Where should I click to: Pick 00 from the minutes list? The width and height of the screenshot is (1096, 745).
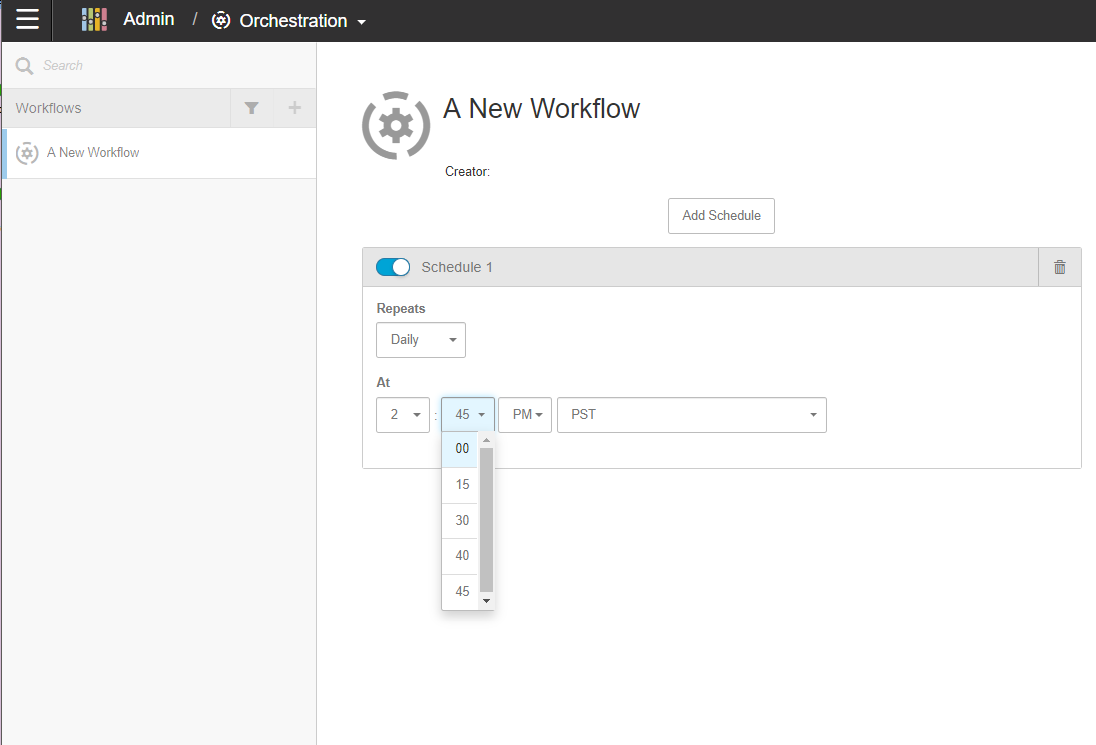(x=462, y=449)
